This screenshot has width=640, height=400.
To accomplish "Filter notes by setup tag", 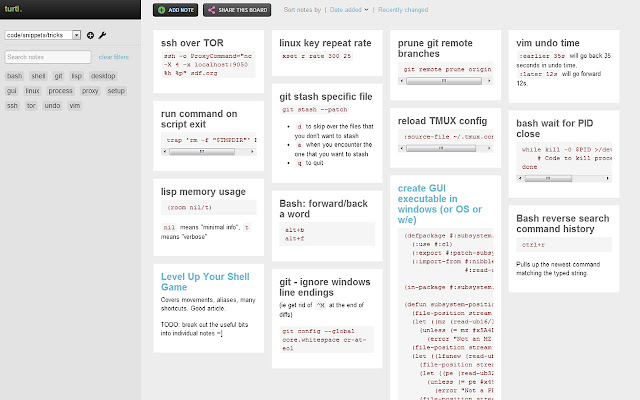I will tap(116, 91).
